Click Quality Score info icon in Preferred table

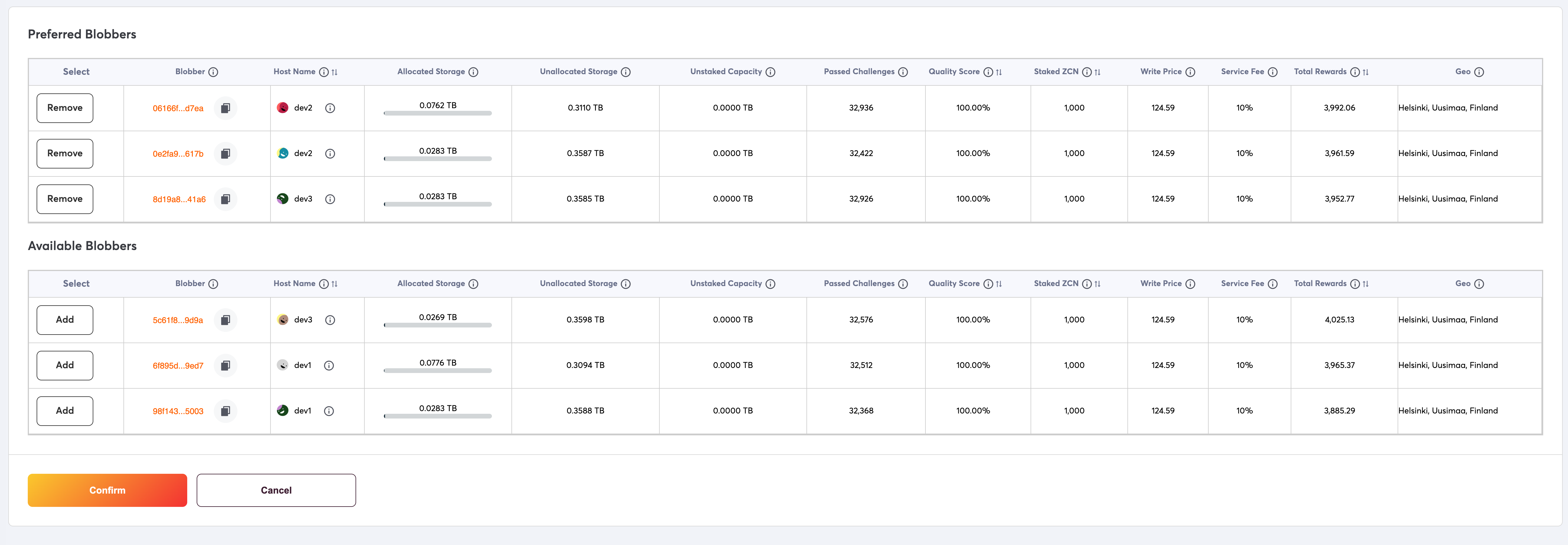pos(988,72)
